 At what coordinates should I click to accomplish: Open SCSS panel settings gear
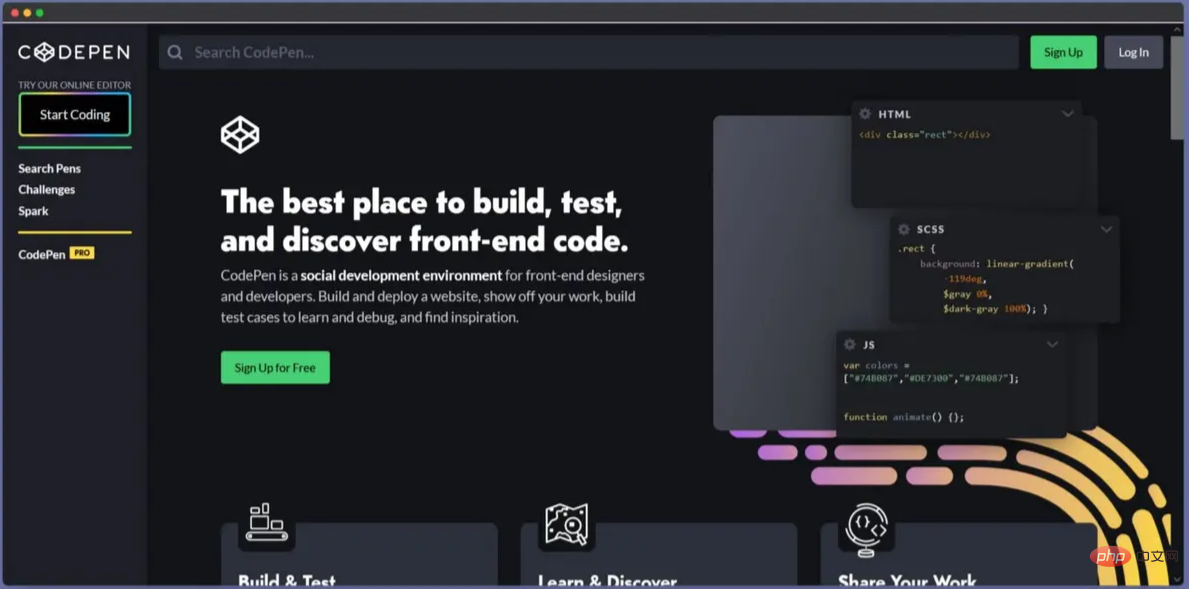904,229
